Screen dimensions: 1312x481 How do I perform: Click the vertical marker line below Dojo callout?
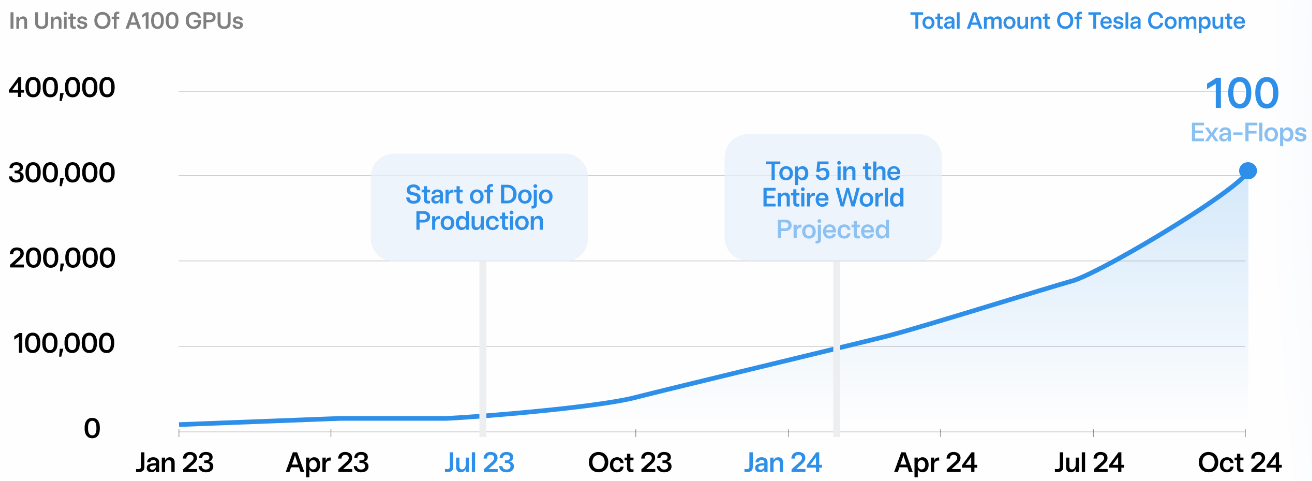(x=482, y=340)
